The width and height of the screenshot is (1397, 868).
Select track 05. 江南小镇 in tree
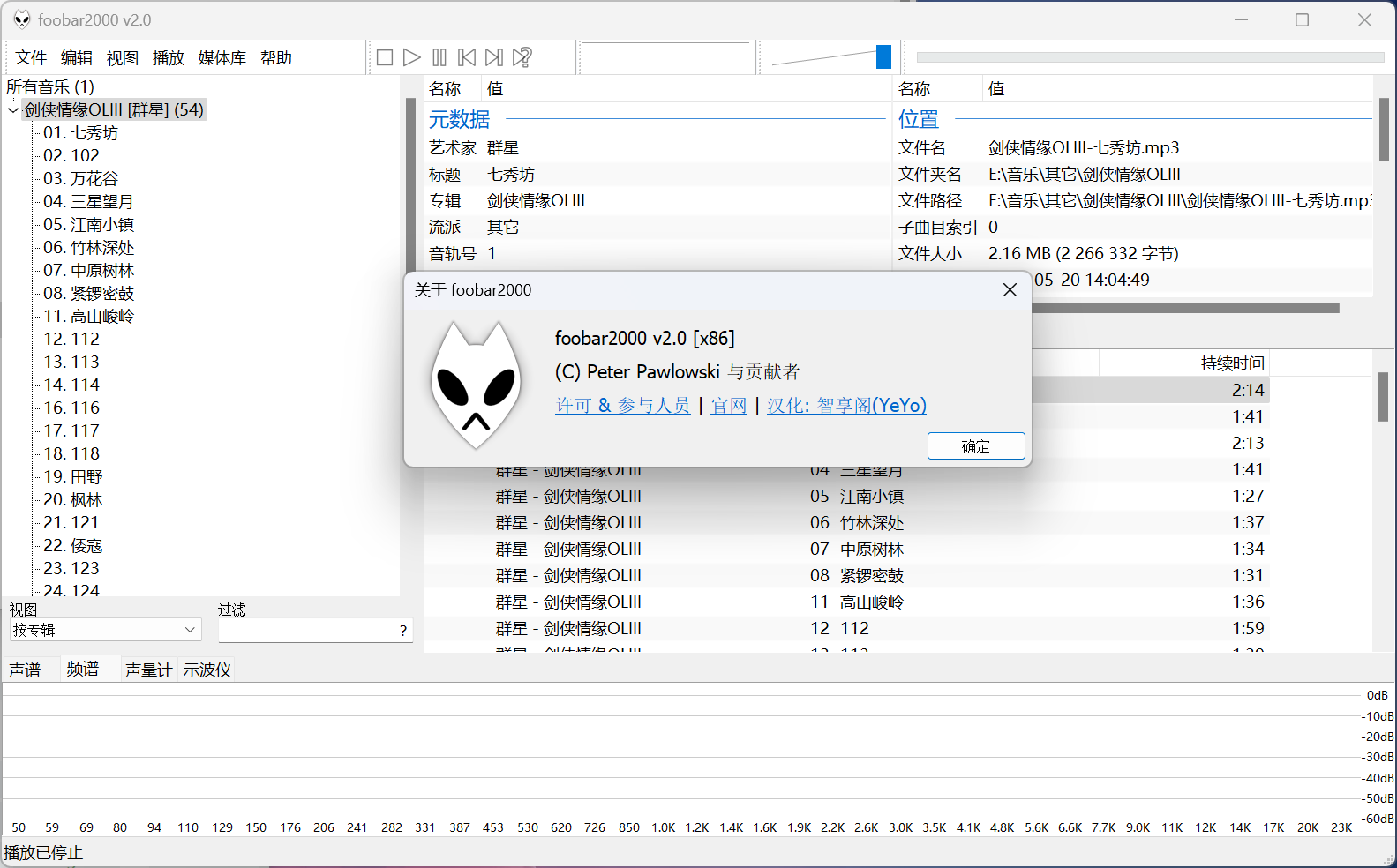click(88, 225)
